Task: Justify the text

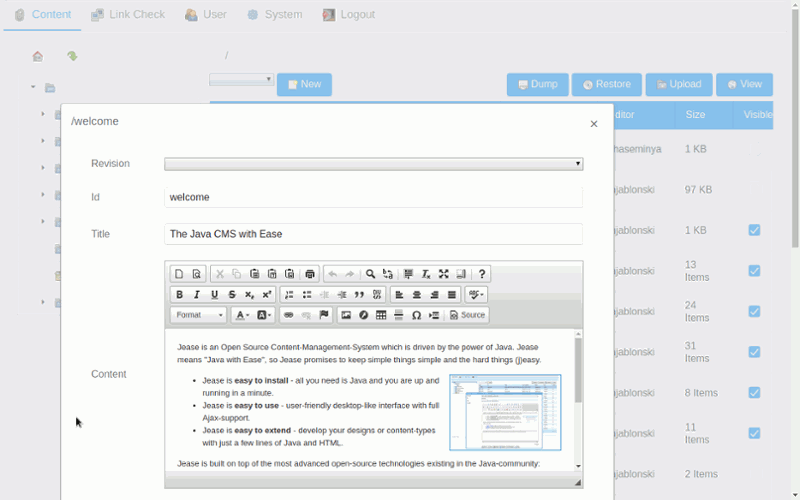Action: 452,294
